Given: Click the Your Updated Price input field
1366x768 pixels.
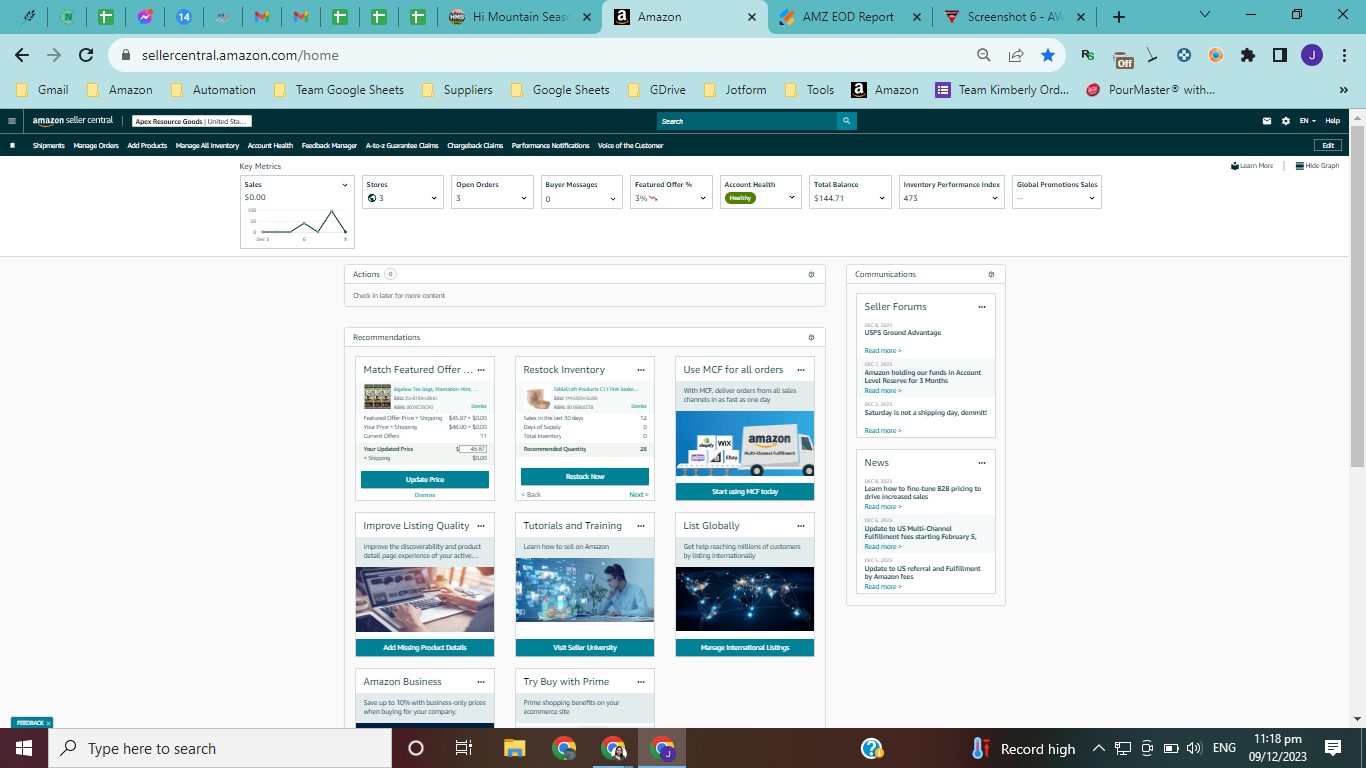Looking at the screenshot, I should click(x=473, y=449).
